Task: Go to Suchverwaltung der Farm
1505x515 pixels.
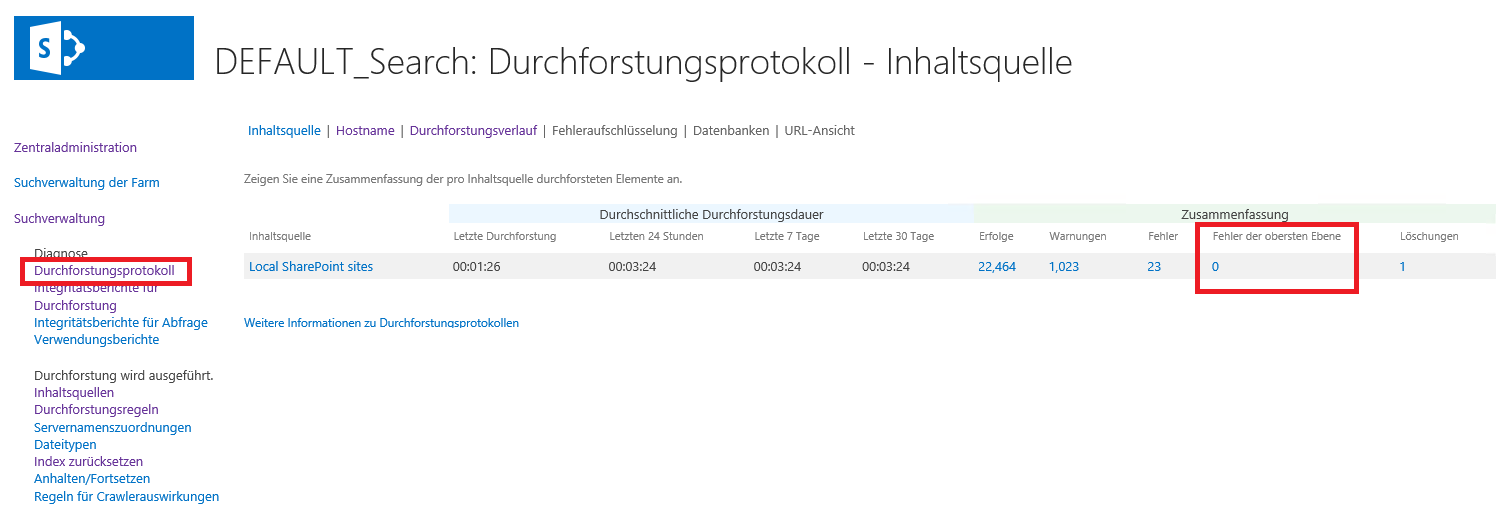Action: 86,183
